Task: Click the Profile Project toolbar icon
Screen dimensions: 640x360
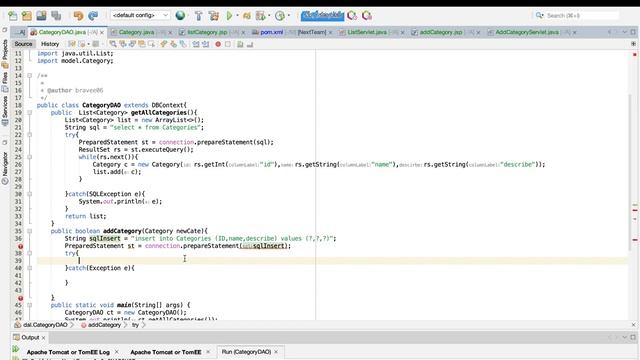Action: pyautogui.click(x=260, y=16)
